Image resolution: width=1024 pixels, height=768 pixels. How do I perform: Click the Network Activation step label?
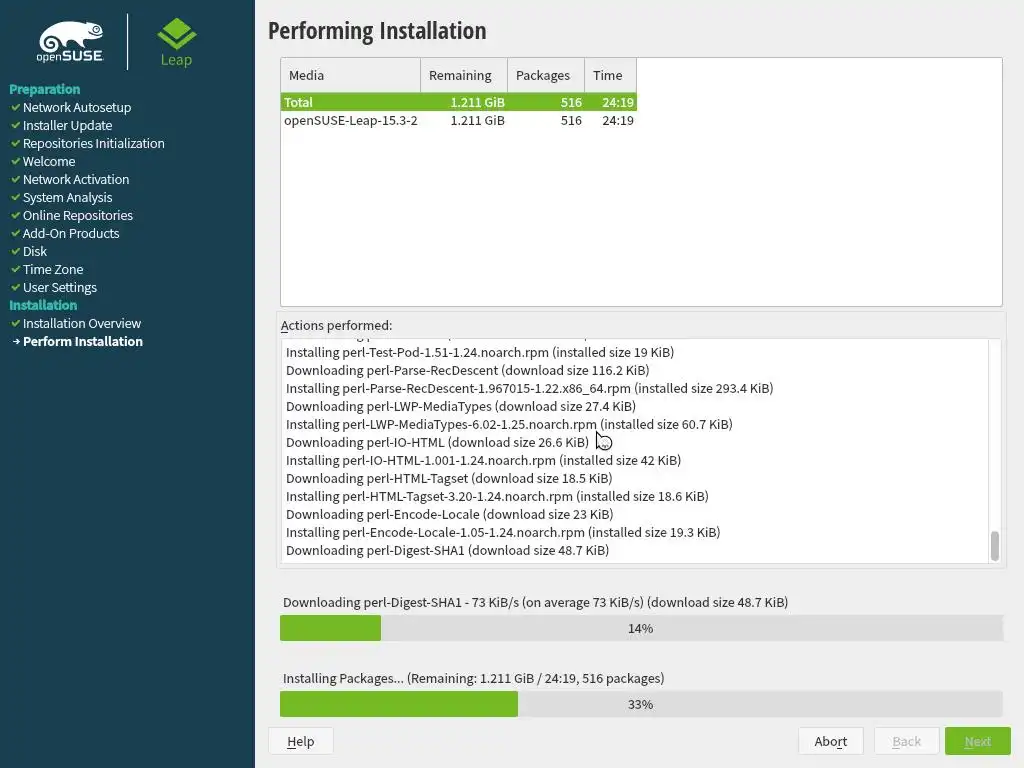click(76, 179)
